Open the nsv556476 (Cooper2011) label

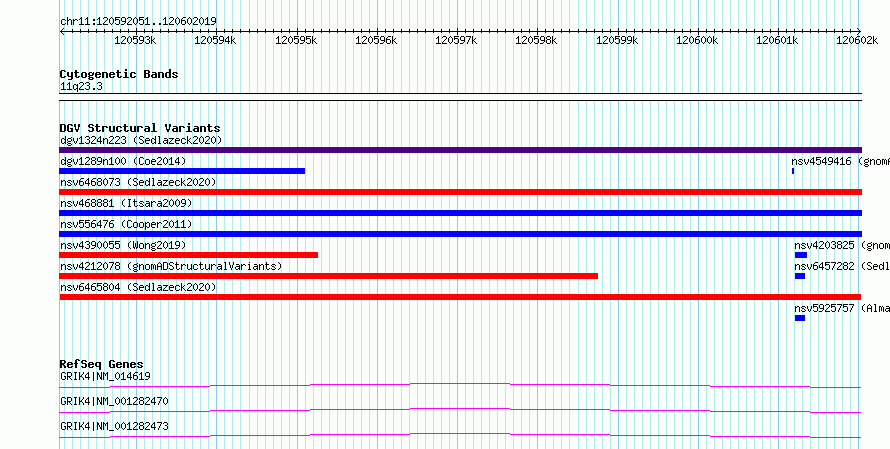pos(126,224)
